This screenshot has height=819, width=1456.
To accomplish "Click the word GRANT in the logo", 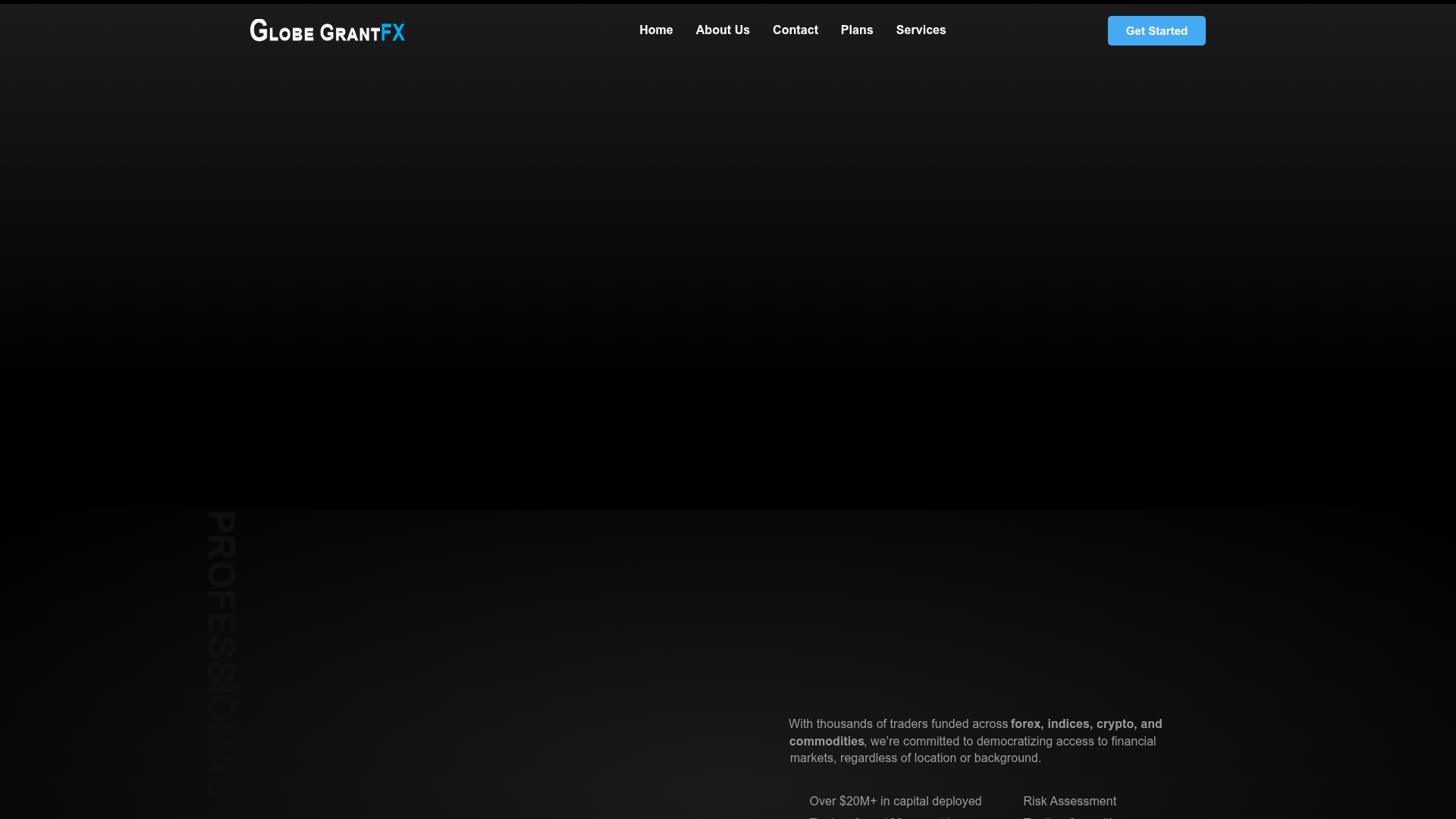I will (x=350, y=33).
